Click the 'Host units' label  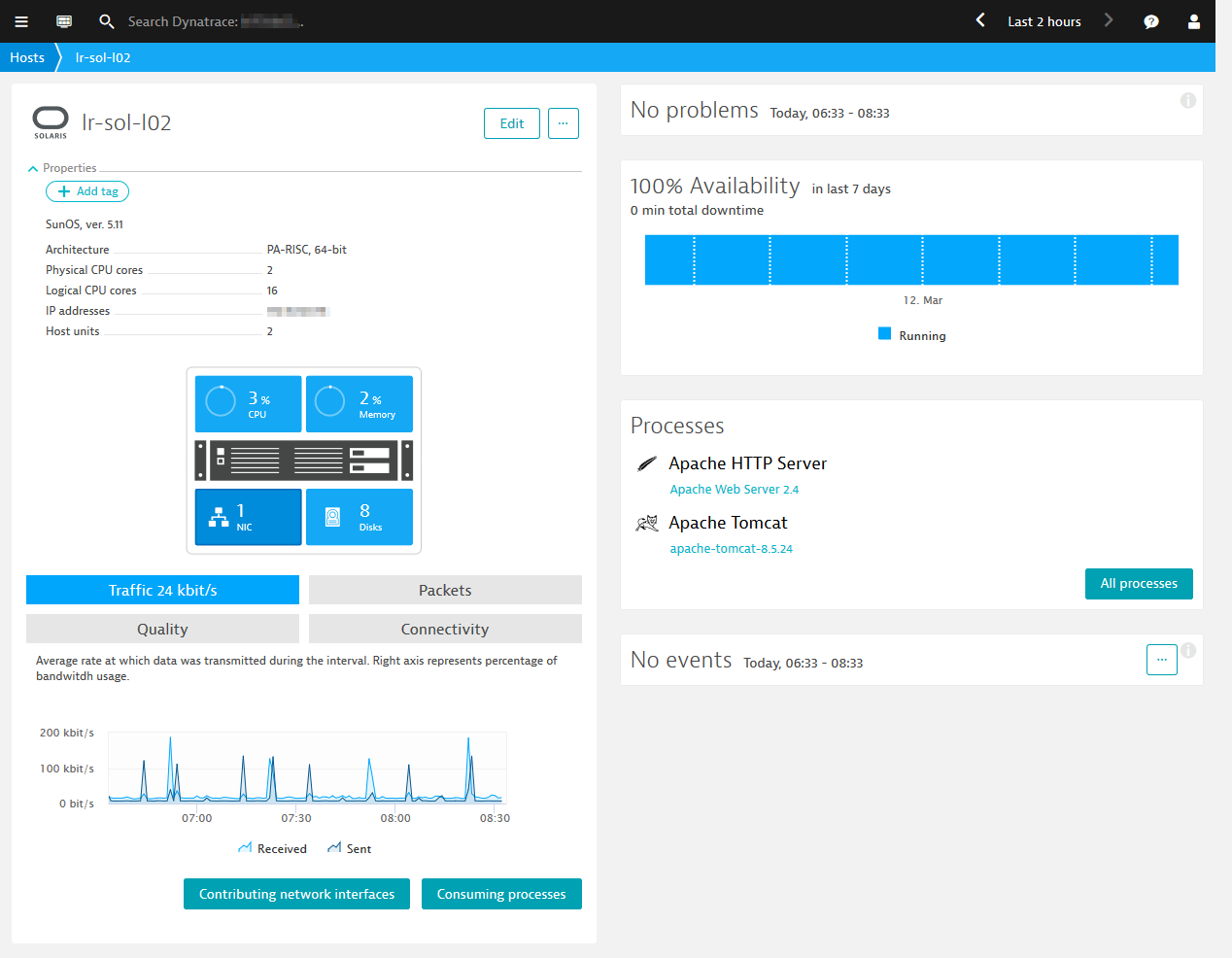[73, 331]
